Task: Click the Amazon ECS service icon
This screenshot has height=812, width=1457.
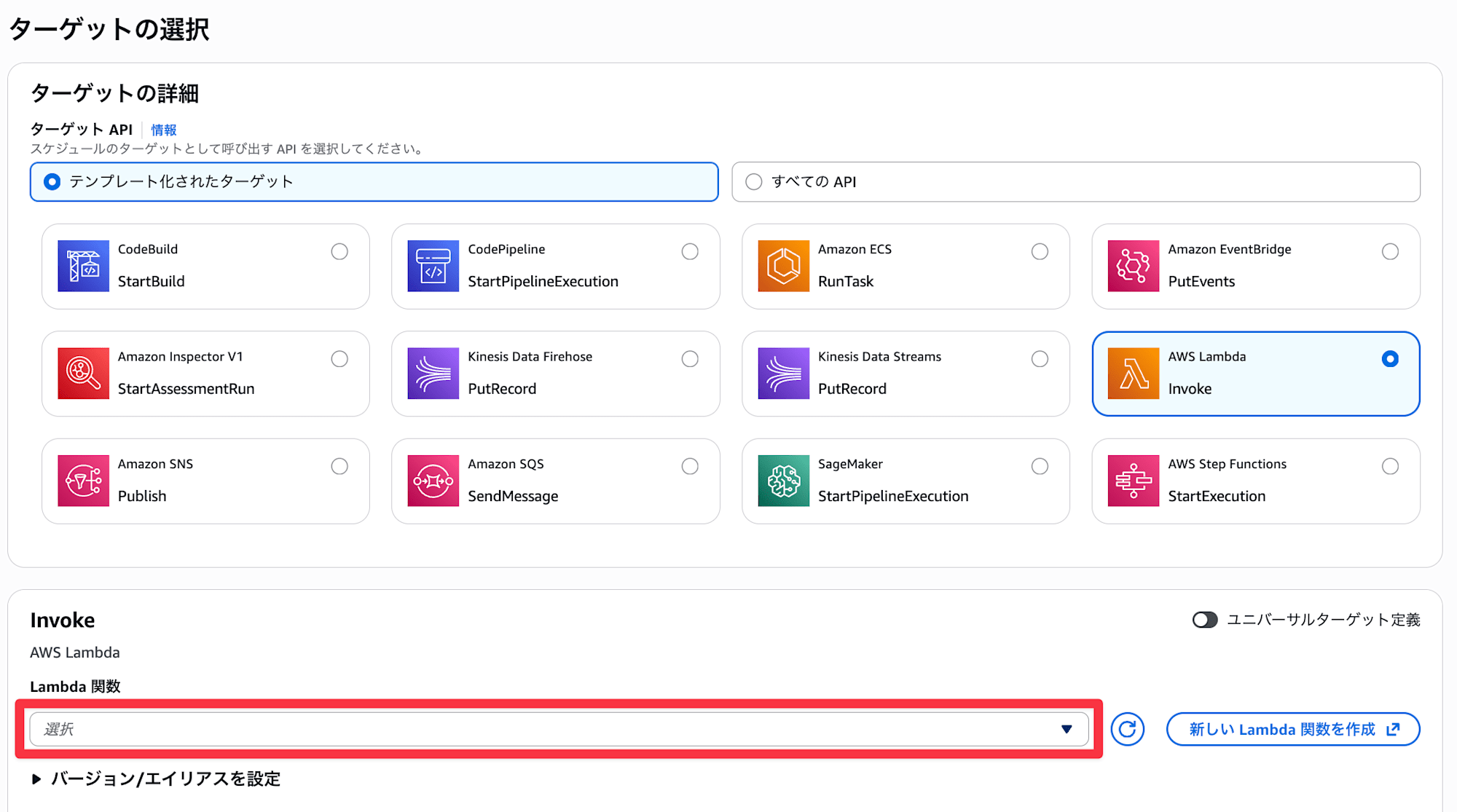Action: [784, 266]
